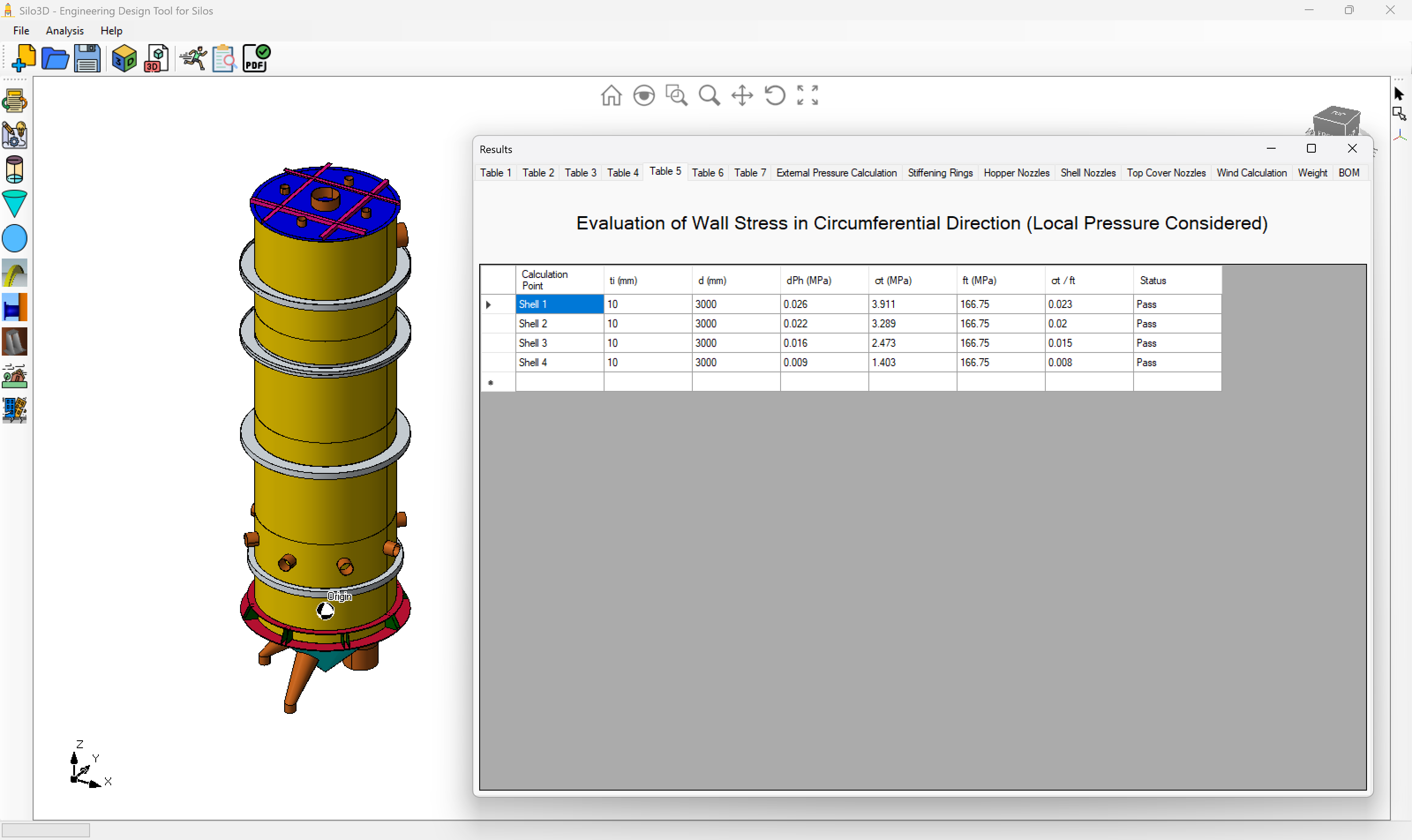Click the new file icon with plus
1412x840 pixels.
(23, 58)
